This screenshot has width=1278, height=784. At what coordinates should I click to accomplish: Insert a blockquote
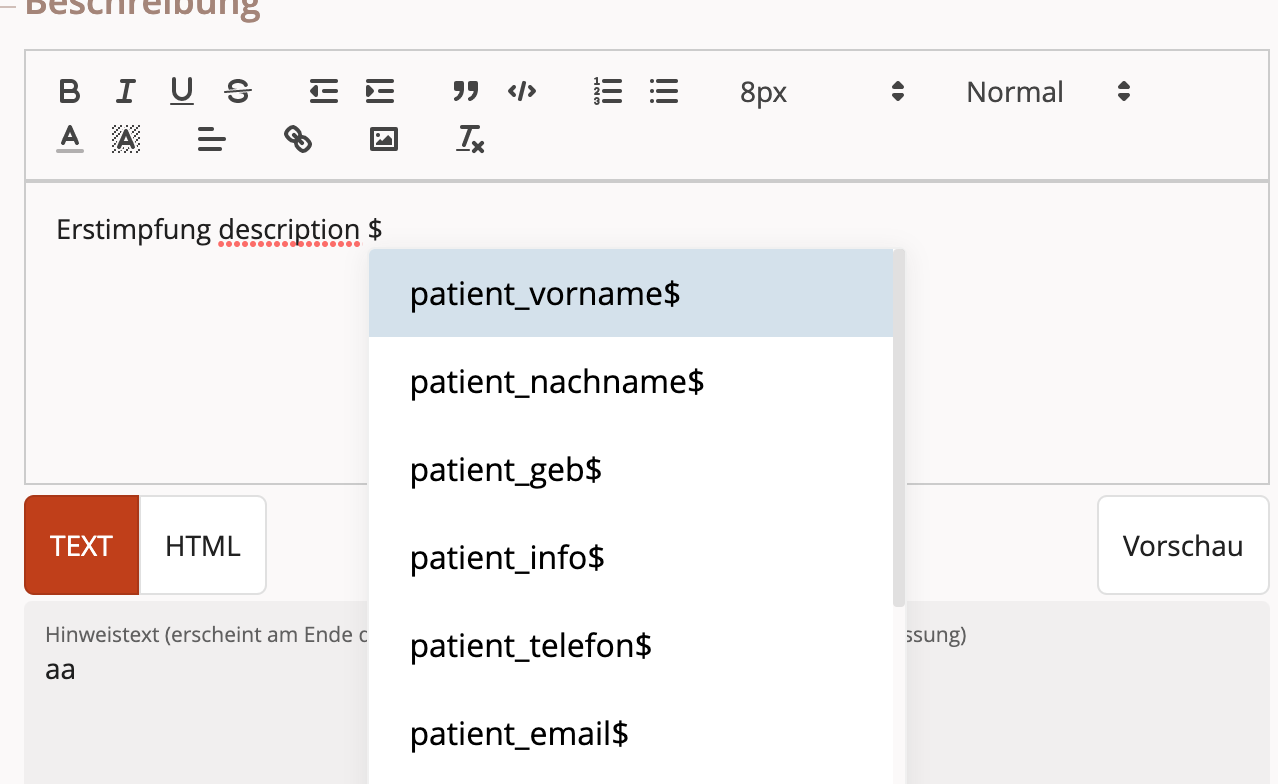pos(465,92)
